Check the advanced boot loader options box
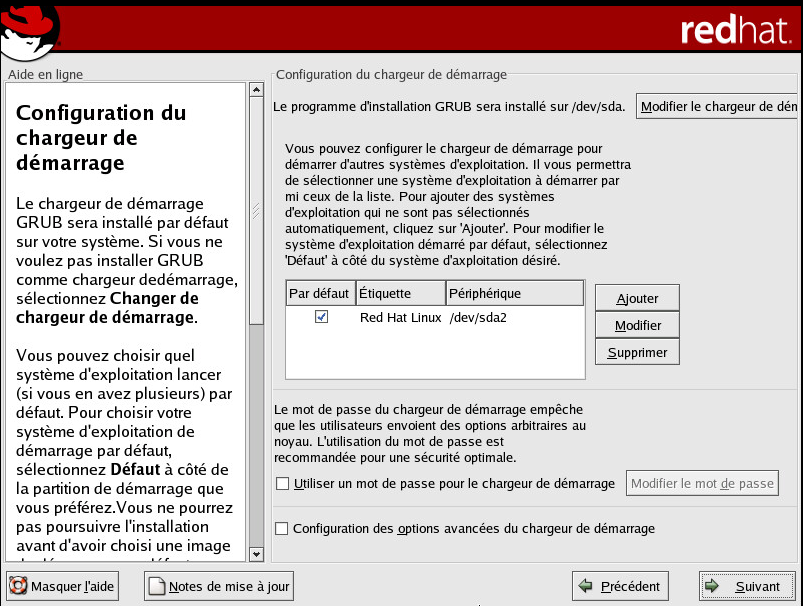803x606 pixels. pos(282,528)
